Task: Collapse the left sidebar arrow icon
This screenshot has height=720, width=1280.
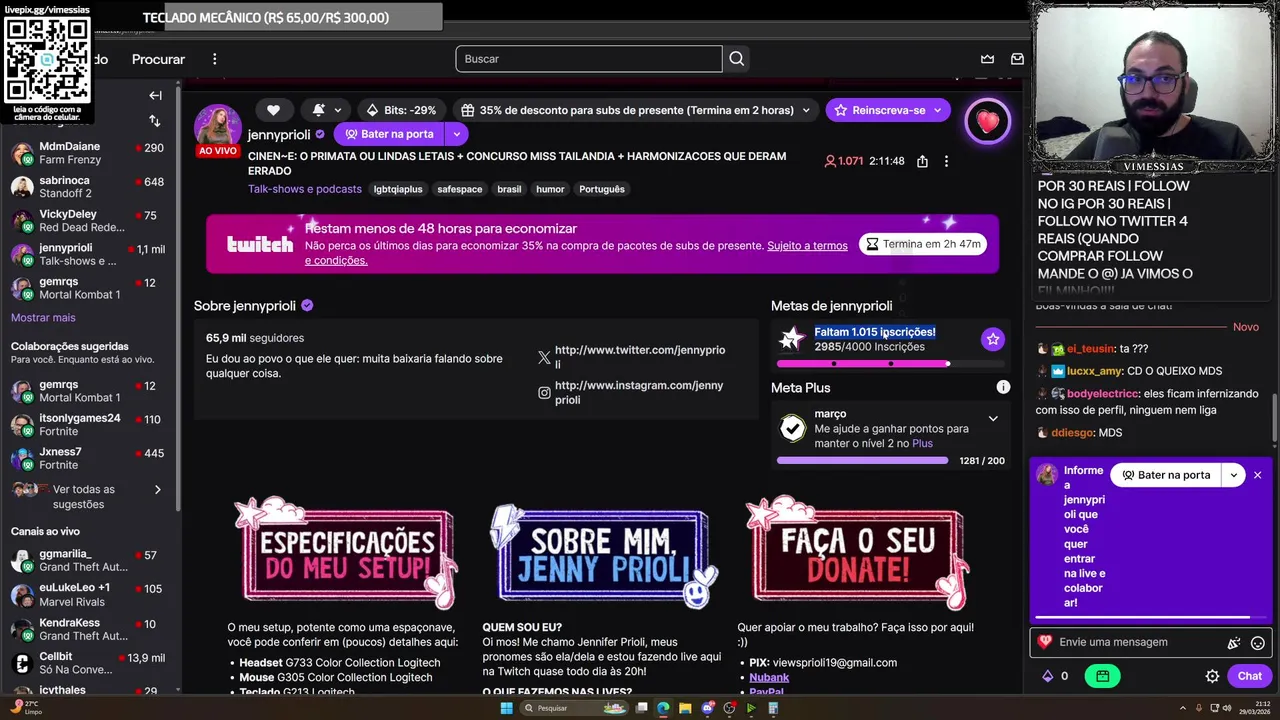Action: [x=155, y=95]
